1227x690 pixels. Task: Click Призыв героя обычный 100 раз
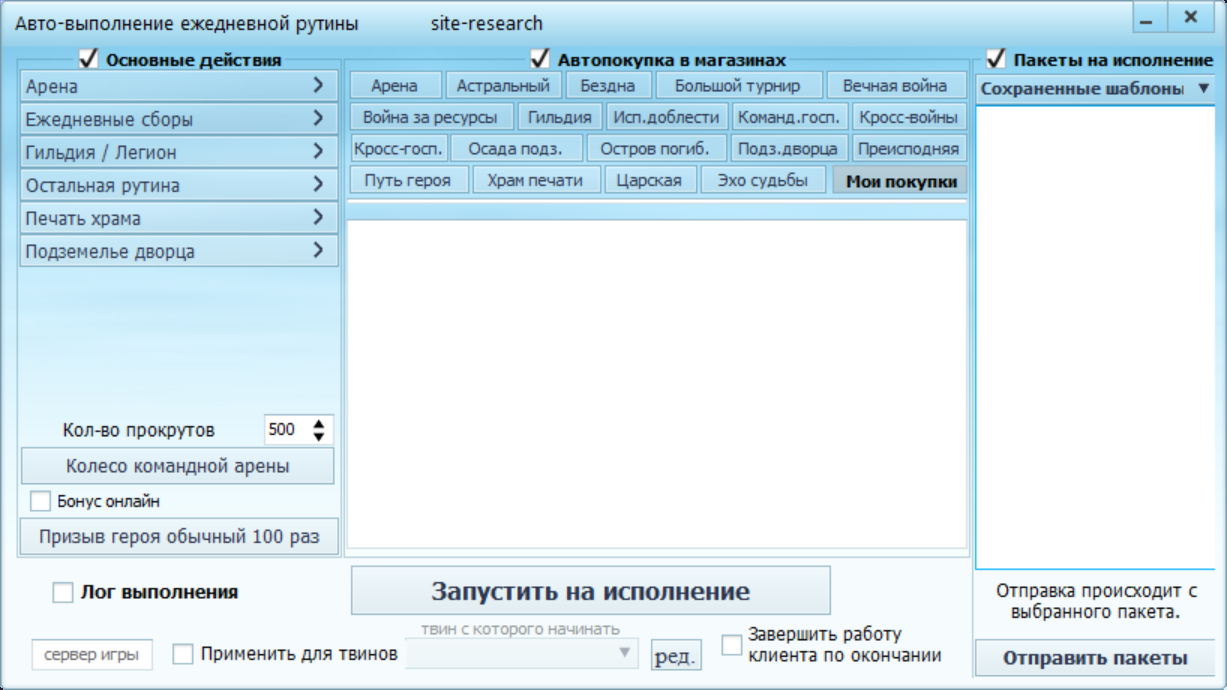tap(179, 536)
